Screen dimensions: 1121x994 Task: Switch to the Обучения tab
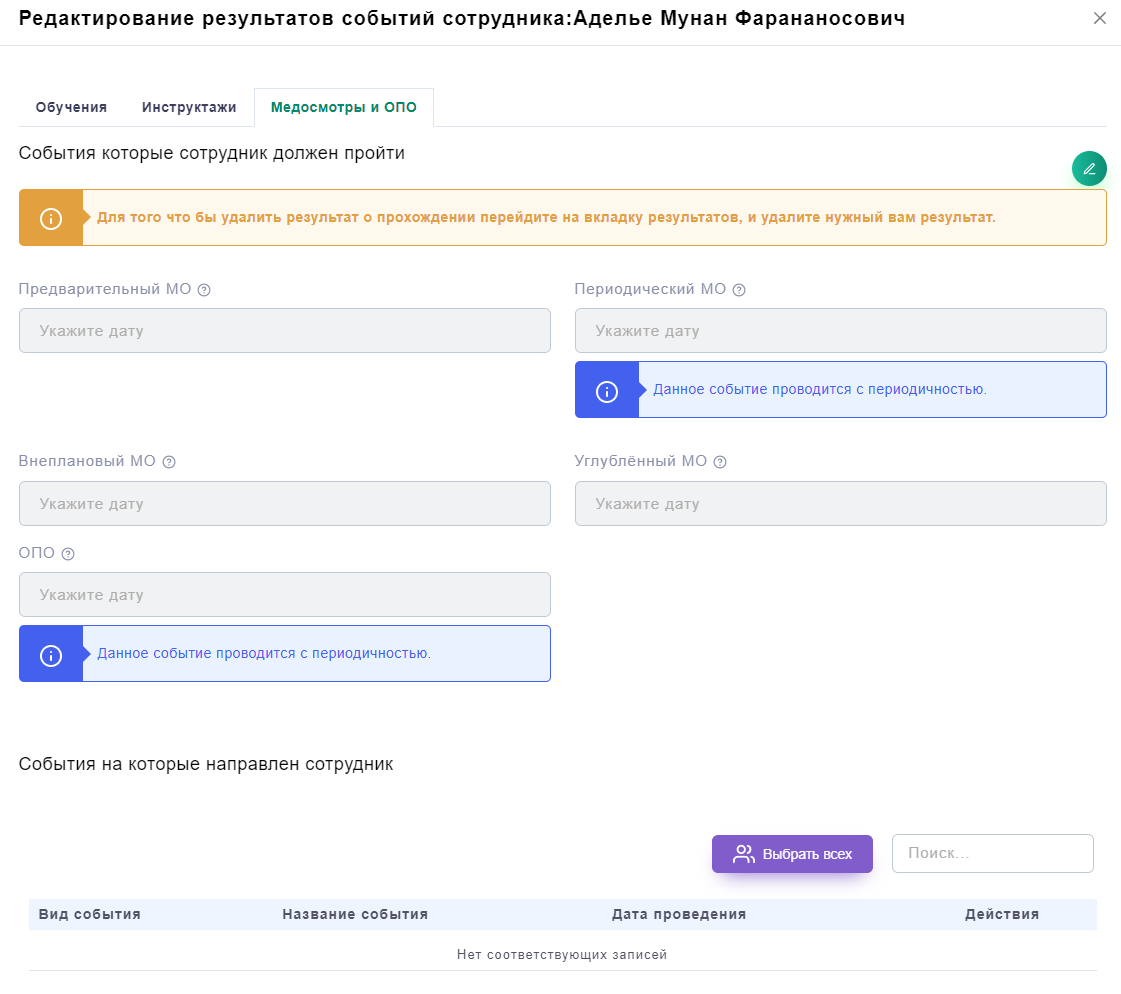[71, 107]
